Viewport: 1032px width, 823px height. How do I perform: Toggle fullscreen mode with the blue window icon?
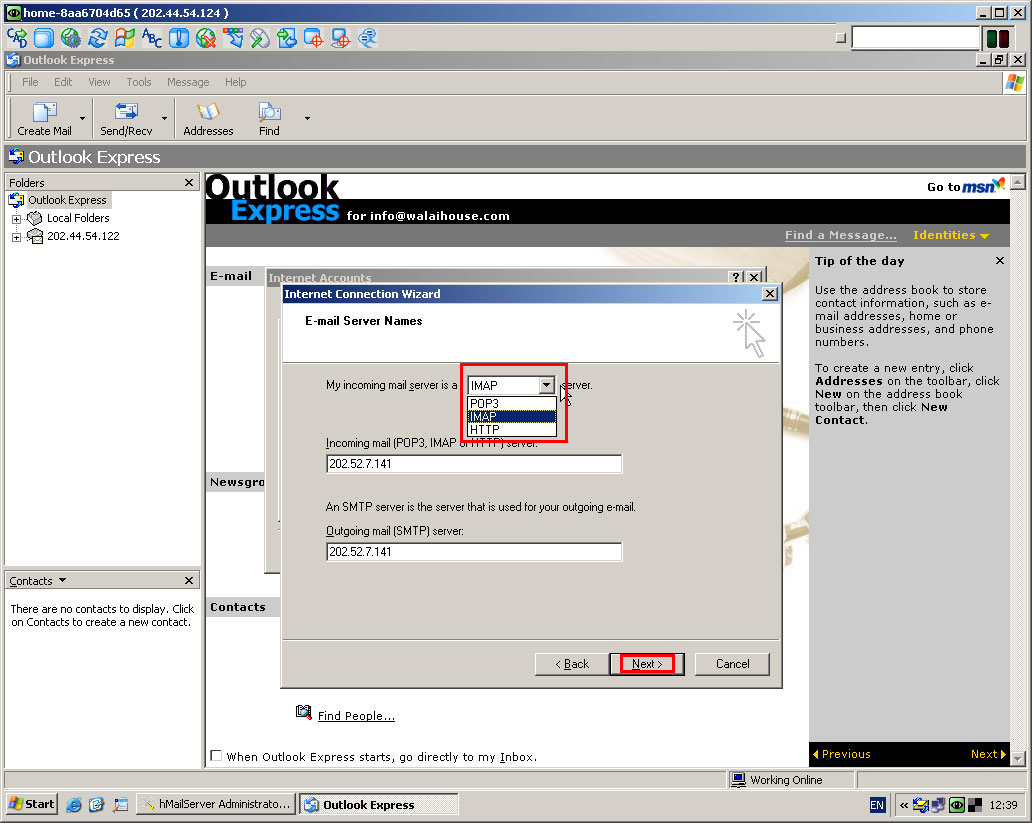[x=44, y=38]
